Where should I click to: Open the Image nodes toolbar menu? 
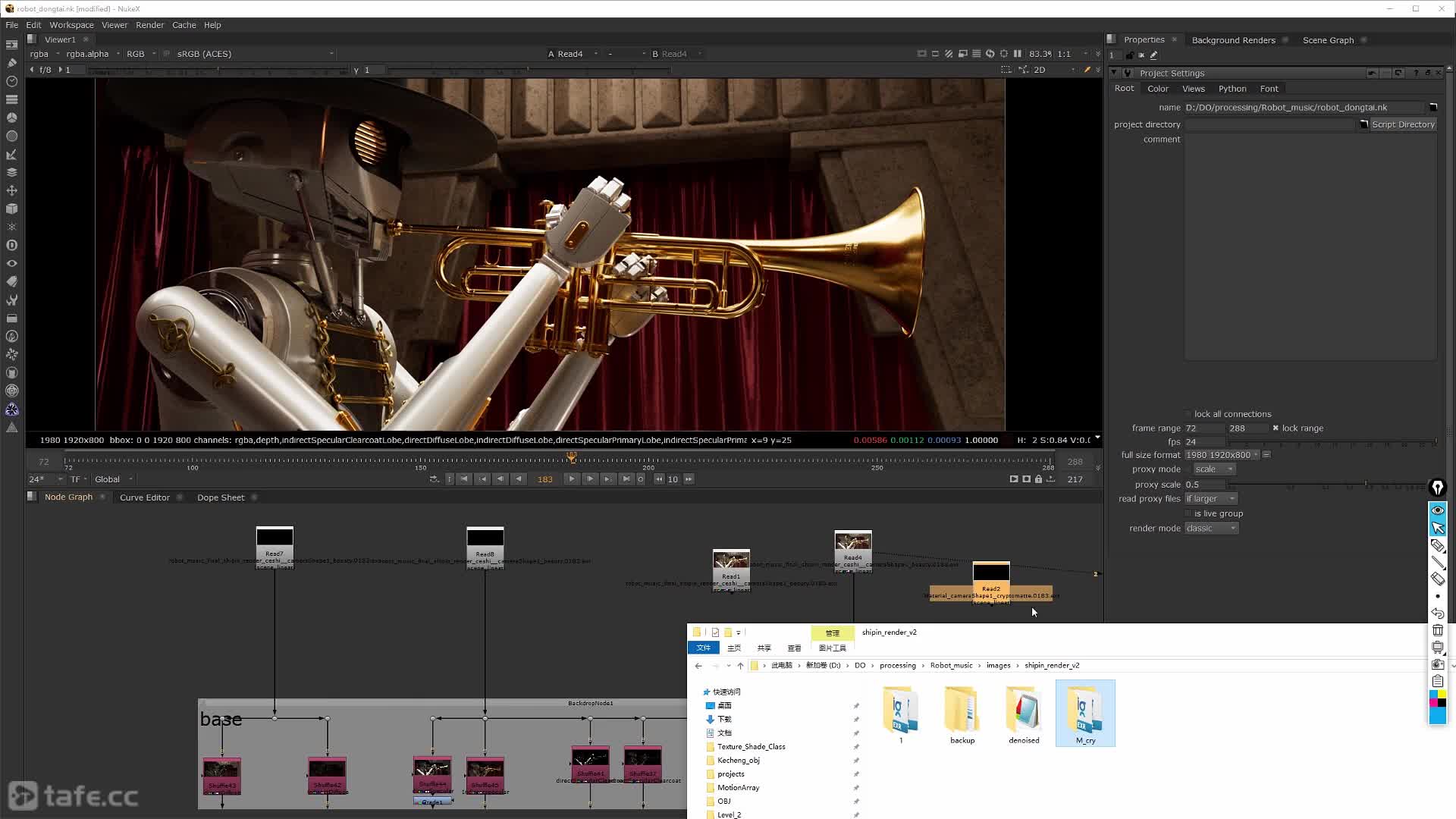(11, 45)
